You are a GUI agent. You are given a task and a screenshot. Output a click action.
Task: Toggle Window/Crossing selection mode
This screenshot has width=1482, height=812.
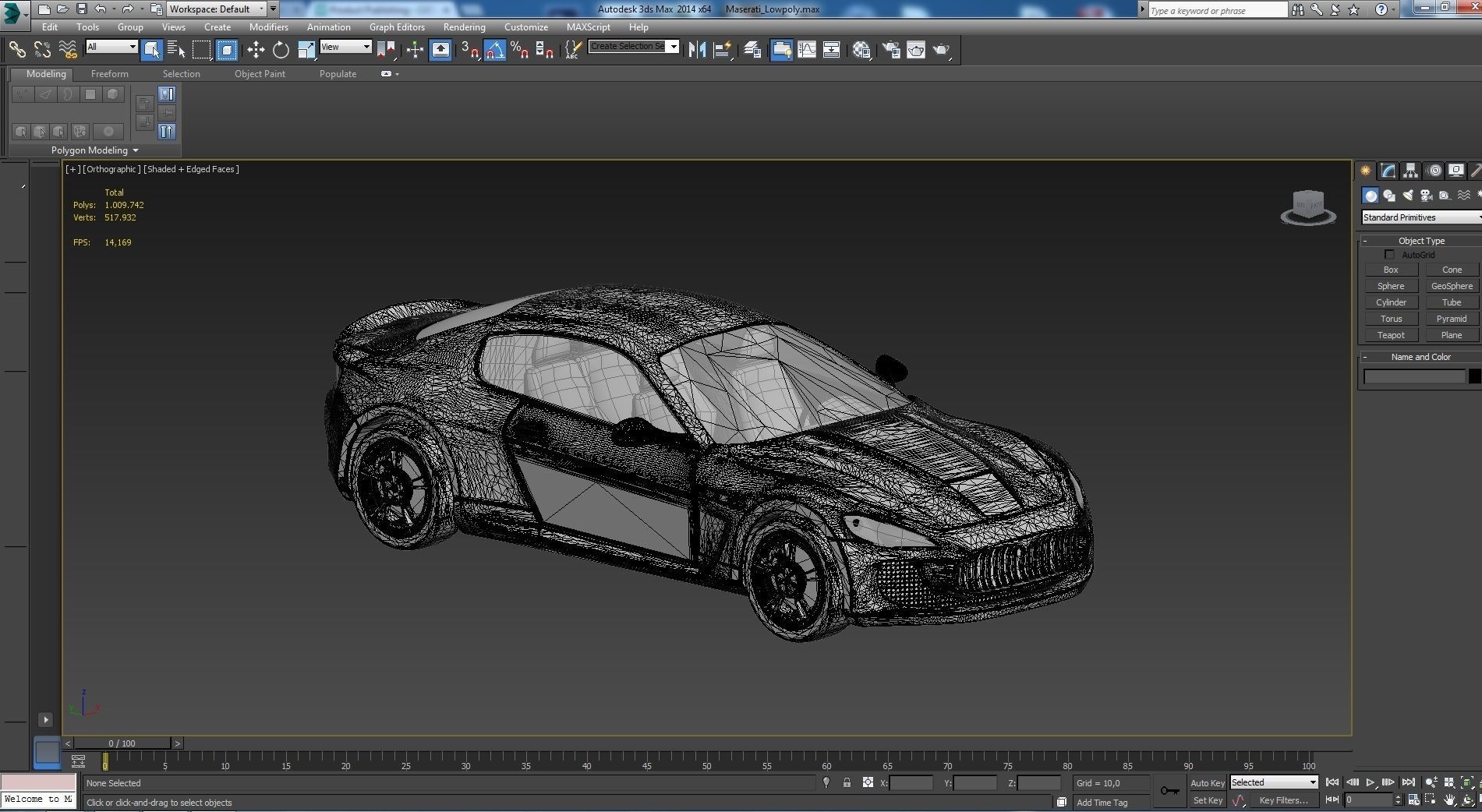227,50
